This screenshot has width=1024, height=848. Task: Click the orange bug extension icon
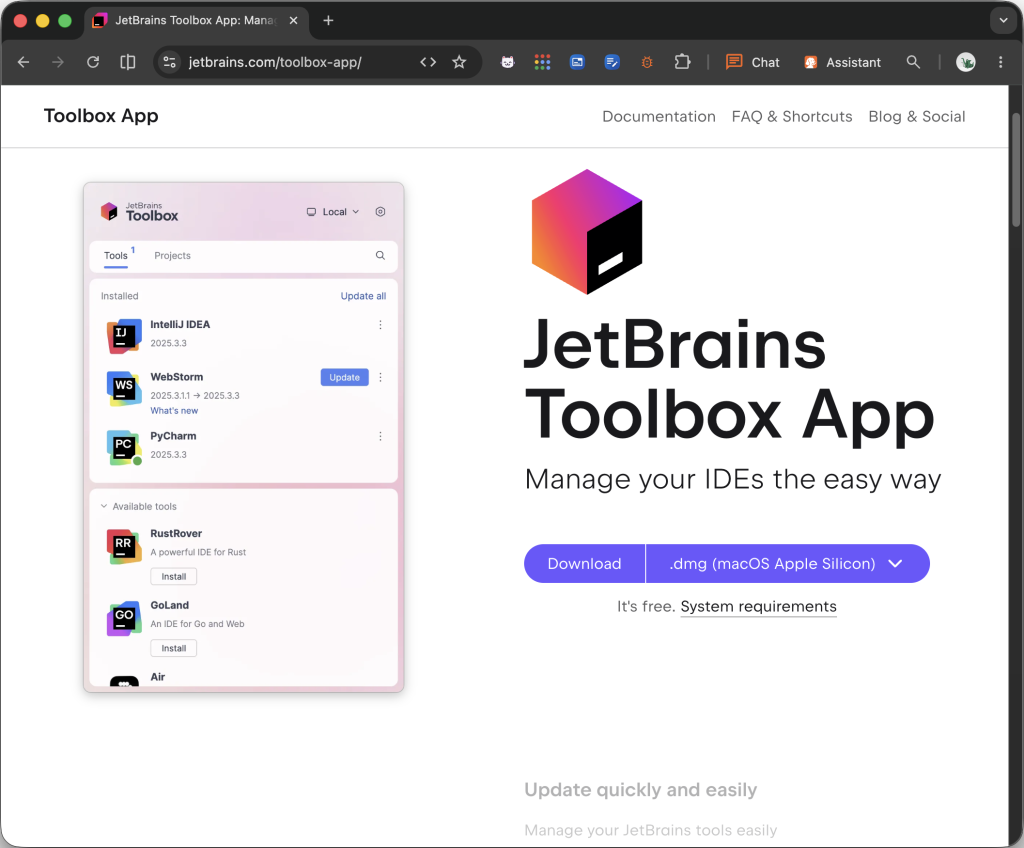click(647, 62)
